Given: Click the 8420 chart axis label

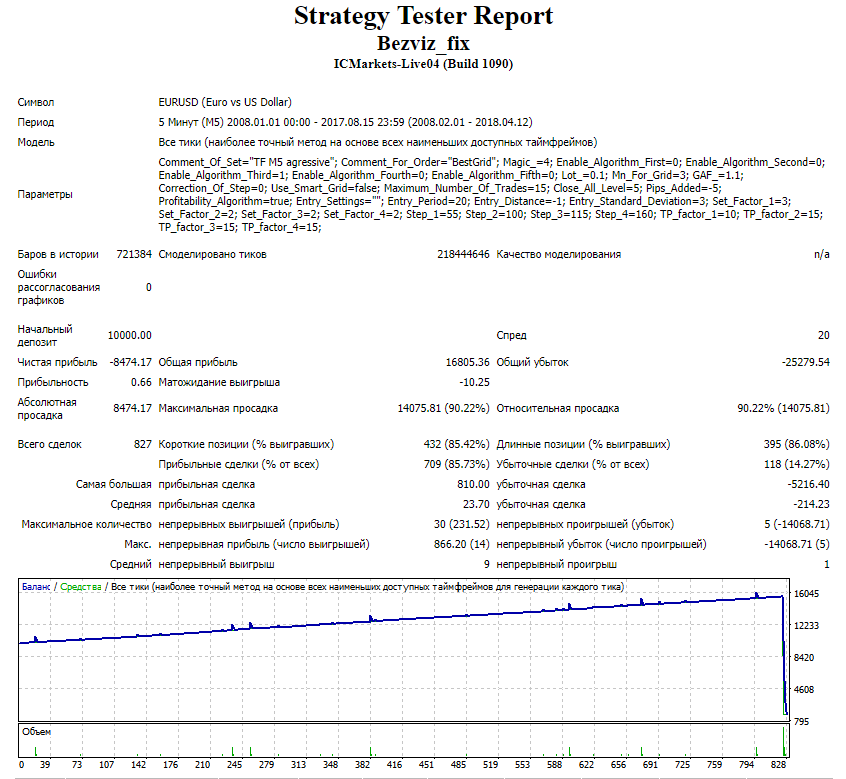Looking at the screenshot, I should (x=804, y=658).
